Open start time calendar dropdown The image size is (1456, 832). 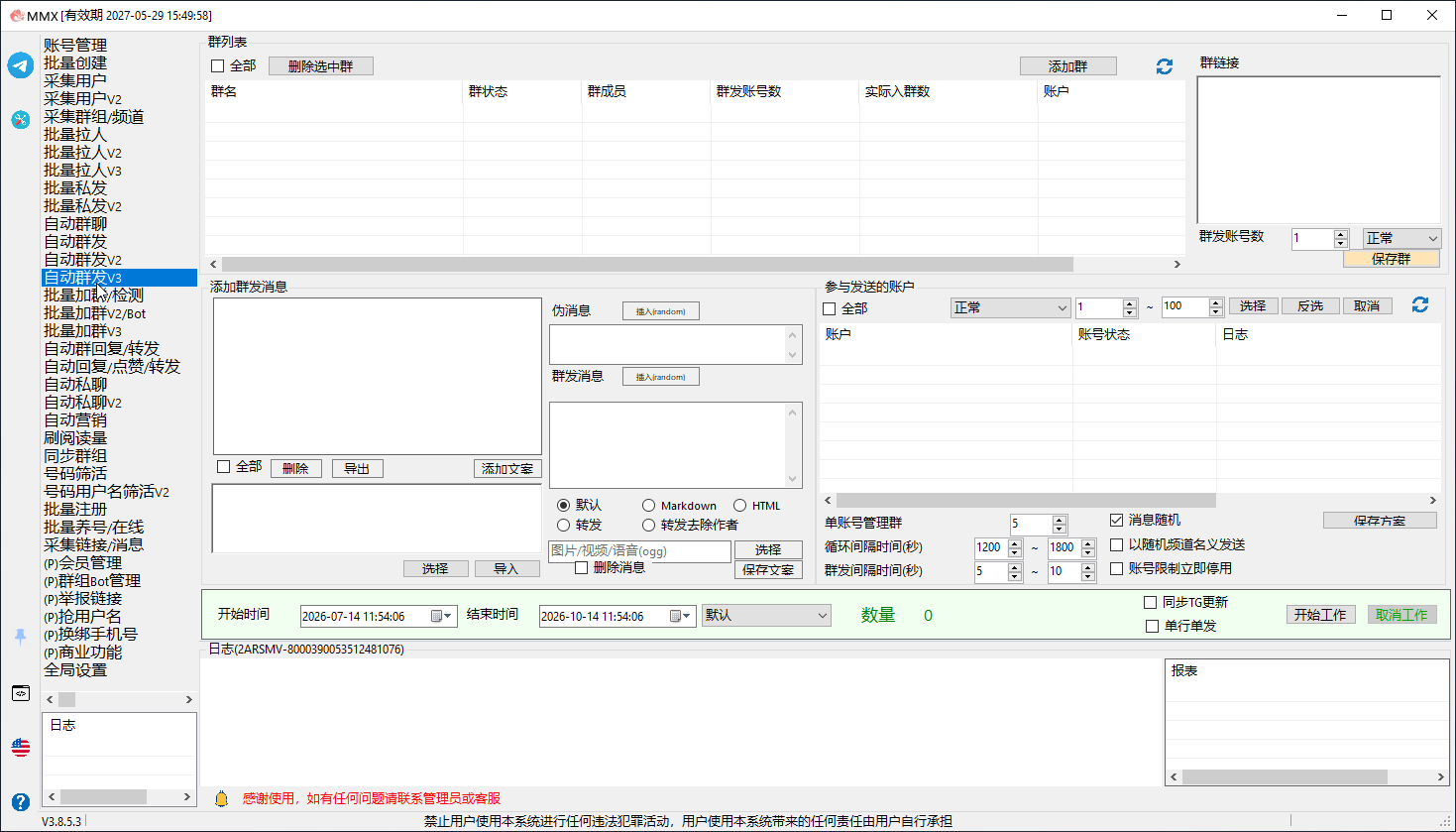(x=441, y=616)
